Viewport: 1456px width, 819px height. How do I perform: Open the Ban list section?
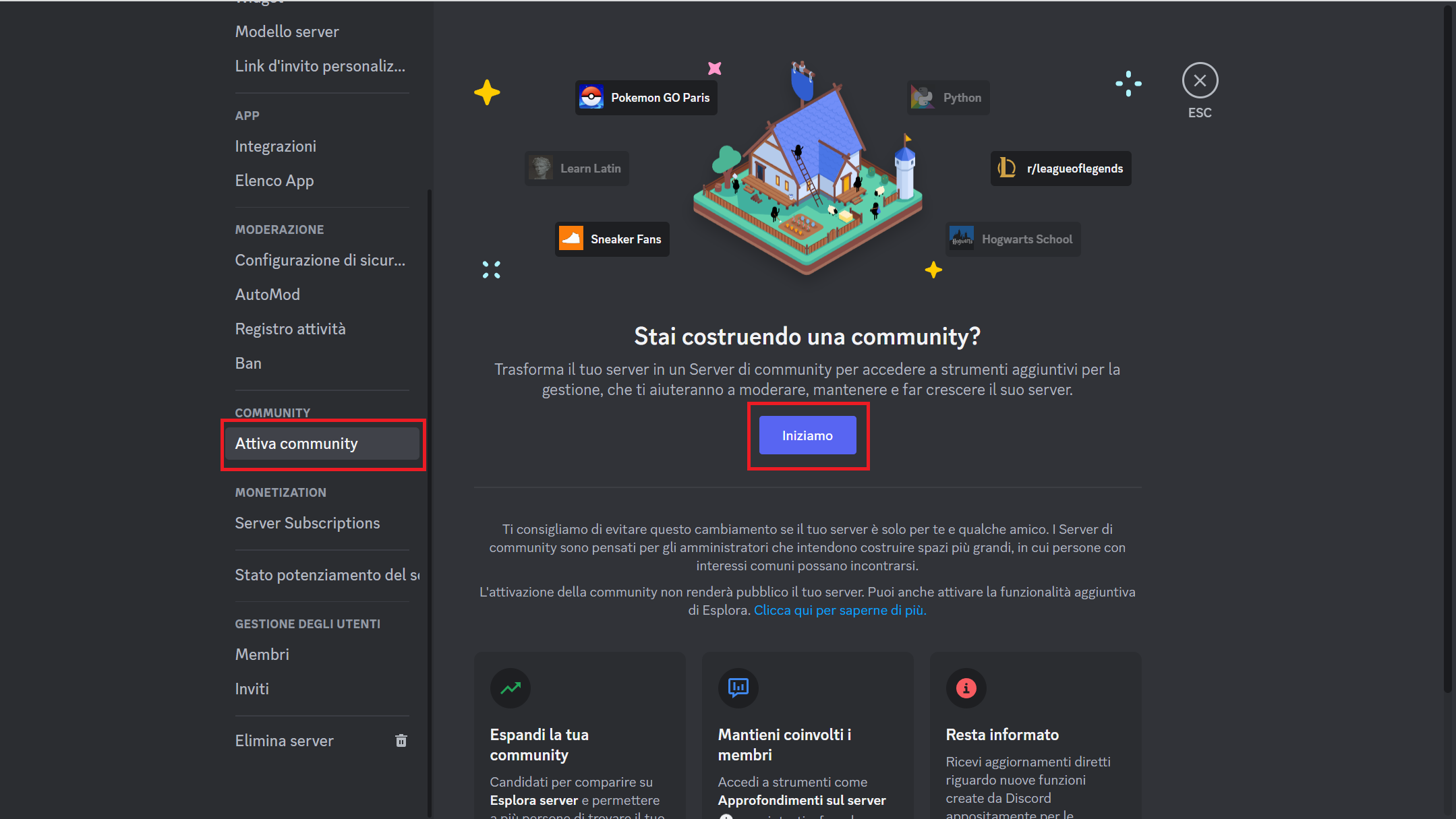(x=248, y=363)
